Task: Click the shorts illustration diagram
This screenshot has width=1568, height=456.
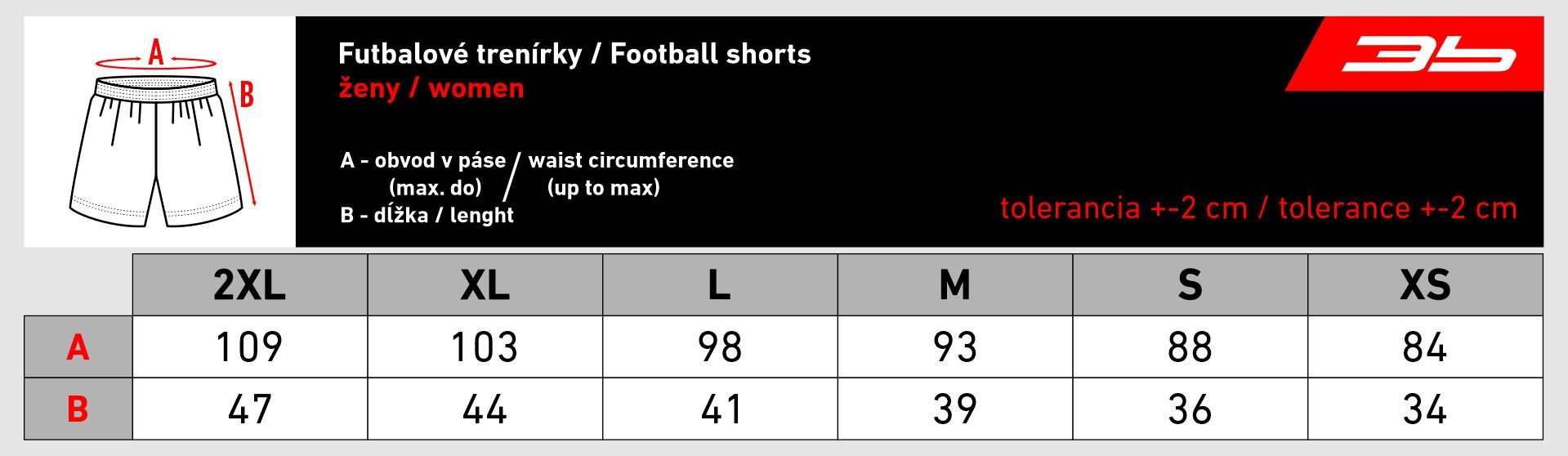Action: coord(156,151)
